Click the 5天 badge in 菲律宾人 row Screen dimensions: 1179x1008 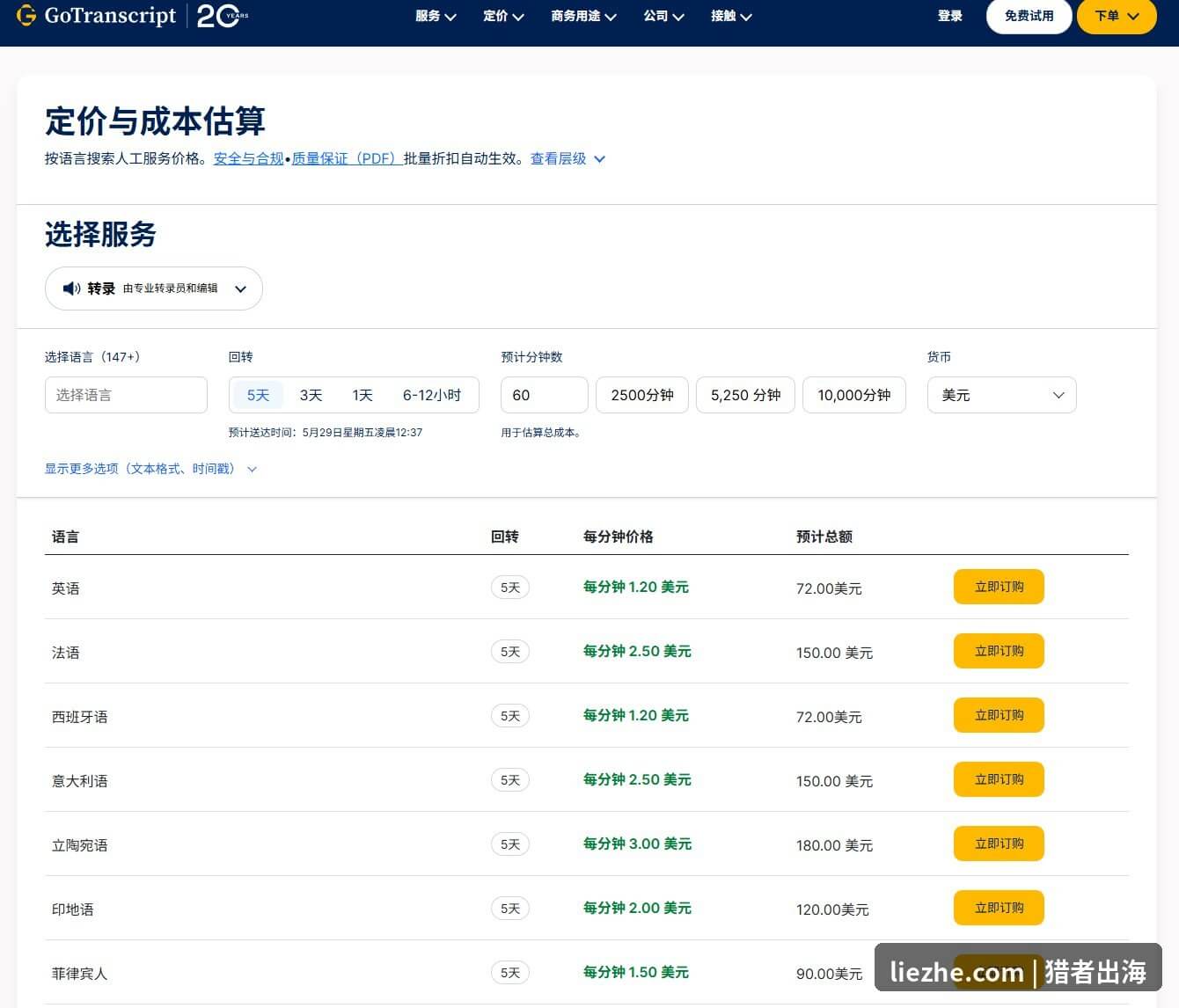pyautogui.click(x=510, y=973)
